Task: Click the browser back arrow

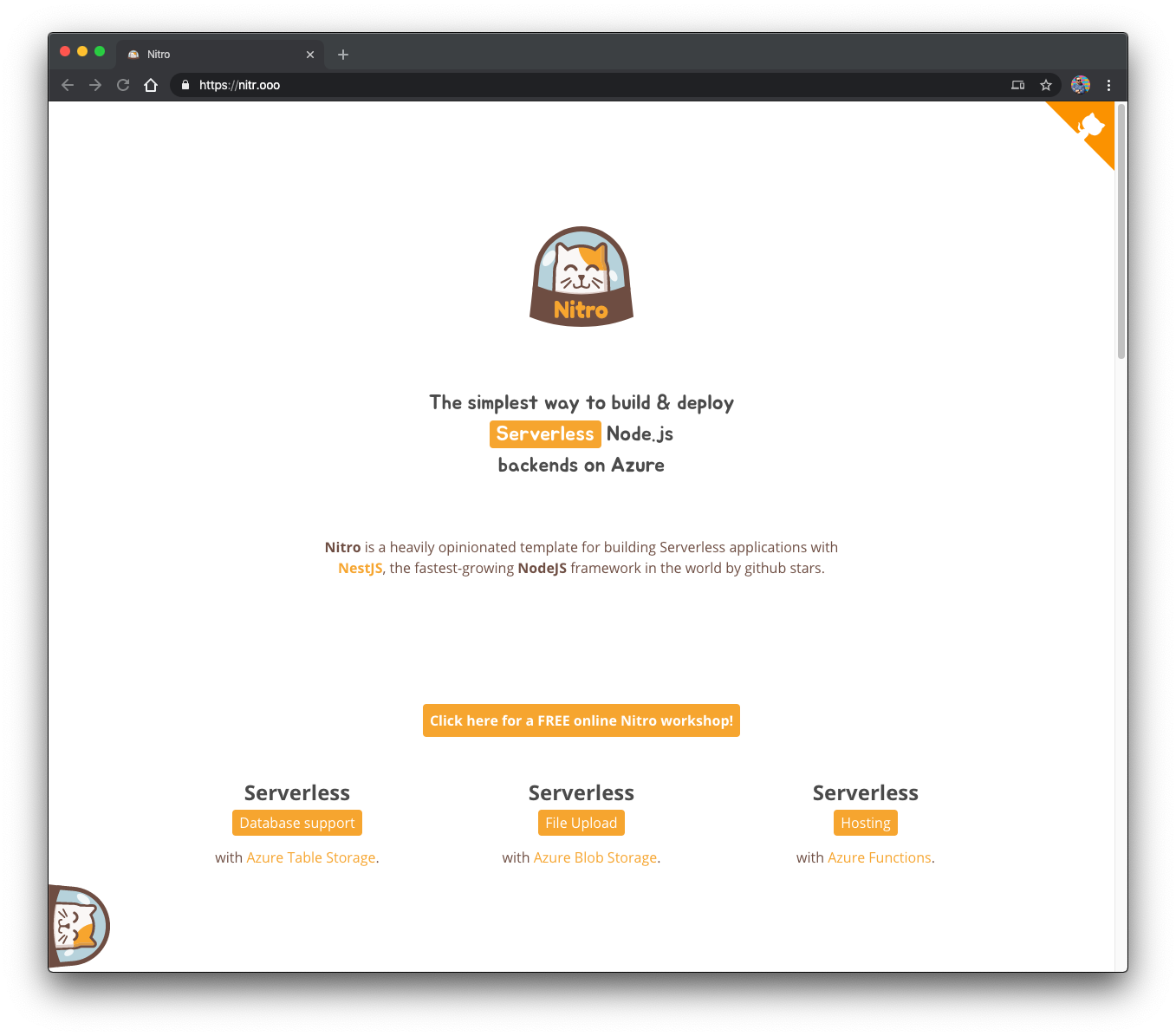Action: tap(68, 85)
